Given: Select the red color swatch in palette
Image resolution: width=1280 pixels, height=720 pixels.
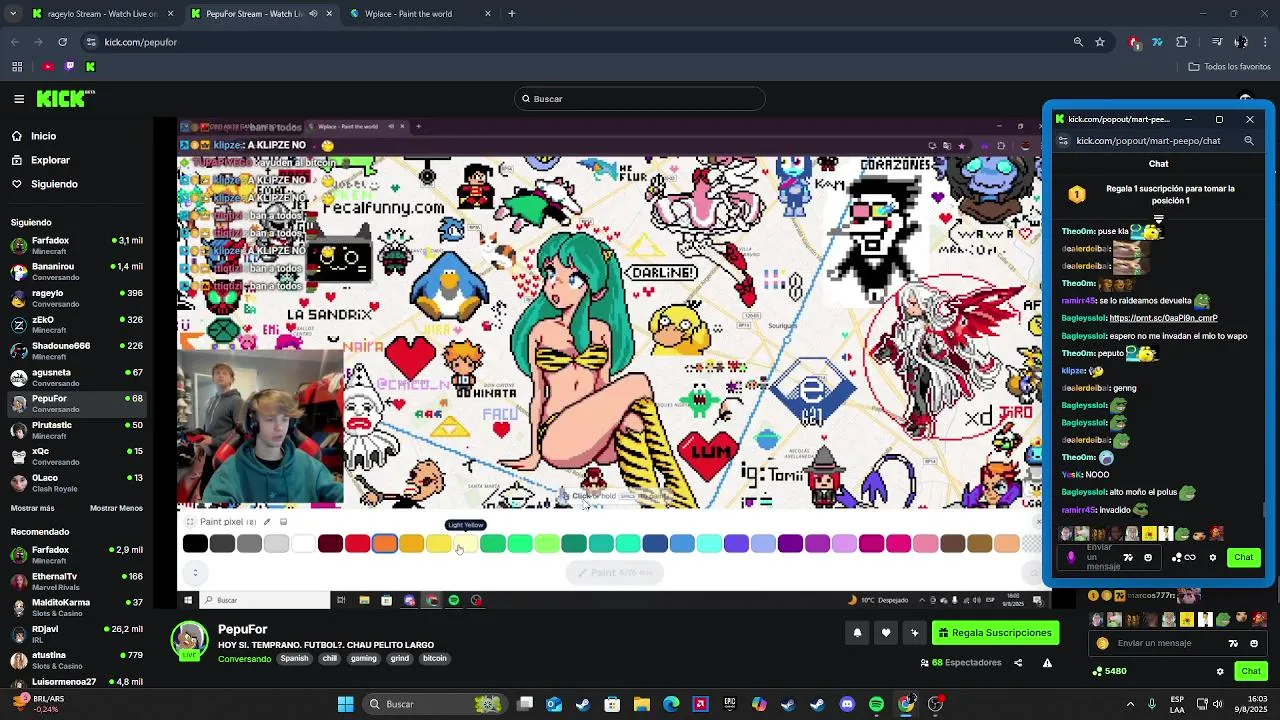Looking at the screenshot, I should [x=357, y=543].
